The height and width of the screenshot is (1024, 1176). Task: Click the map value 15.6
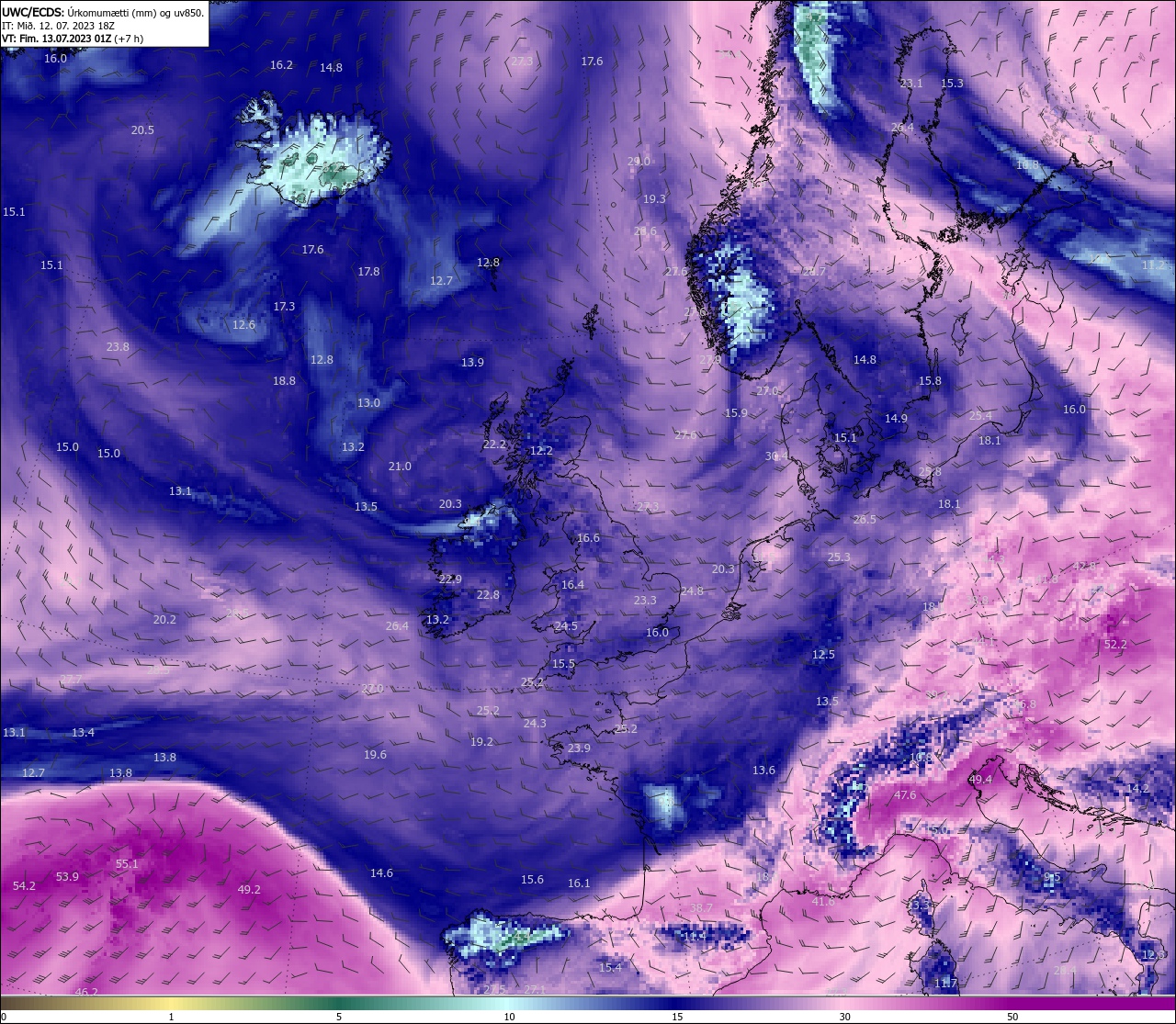pyautogui.click(x=532, y=880)
